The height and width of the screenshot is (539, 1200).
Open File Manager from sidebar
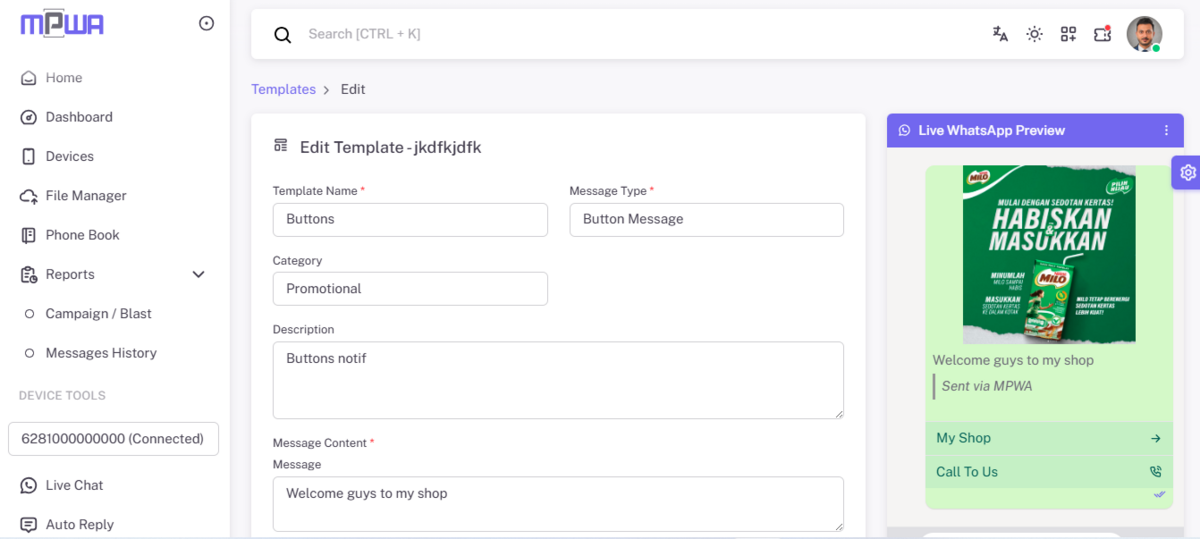[86, 196]
